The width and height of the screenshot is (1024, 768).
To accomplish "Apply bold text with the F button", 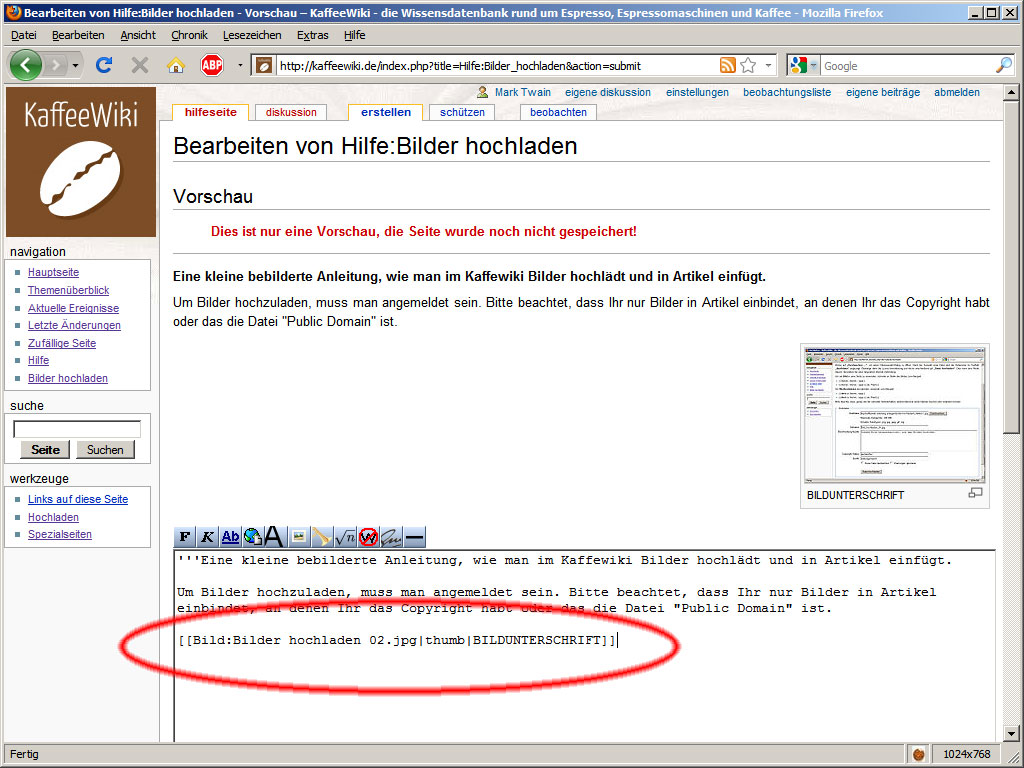I will click(x=185, y=537).
